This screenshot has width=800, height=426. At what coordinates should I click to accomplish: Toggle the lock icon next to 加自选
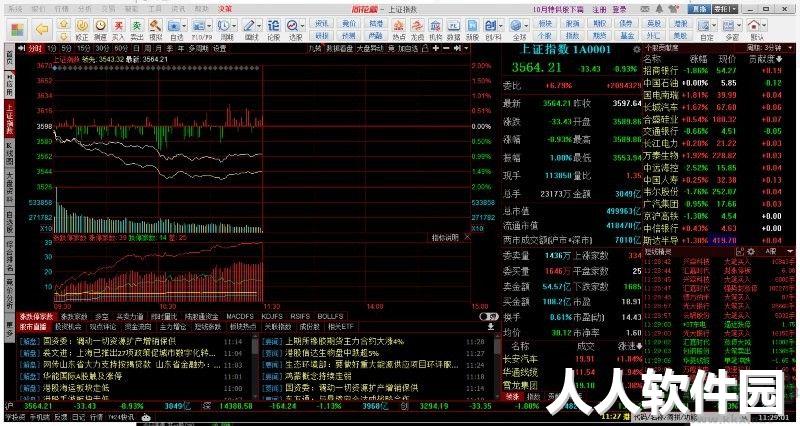click(x=425, y=48)
